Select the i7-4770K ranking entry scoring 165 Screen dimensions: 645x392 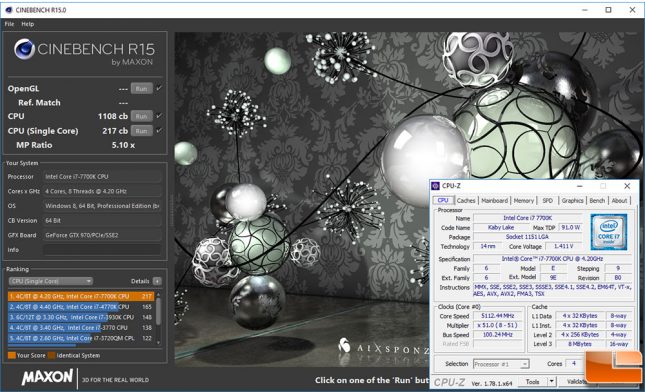click(x=81, y=307)
